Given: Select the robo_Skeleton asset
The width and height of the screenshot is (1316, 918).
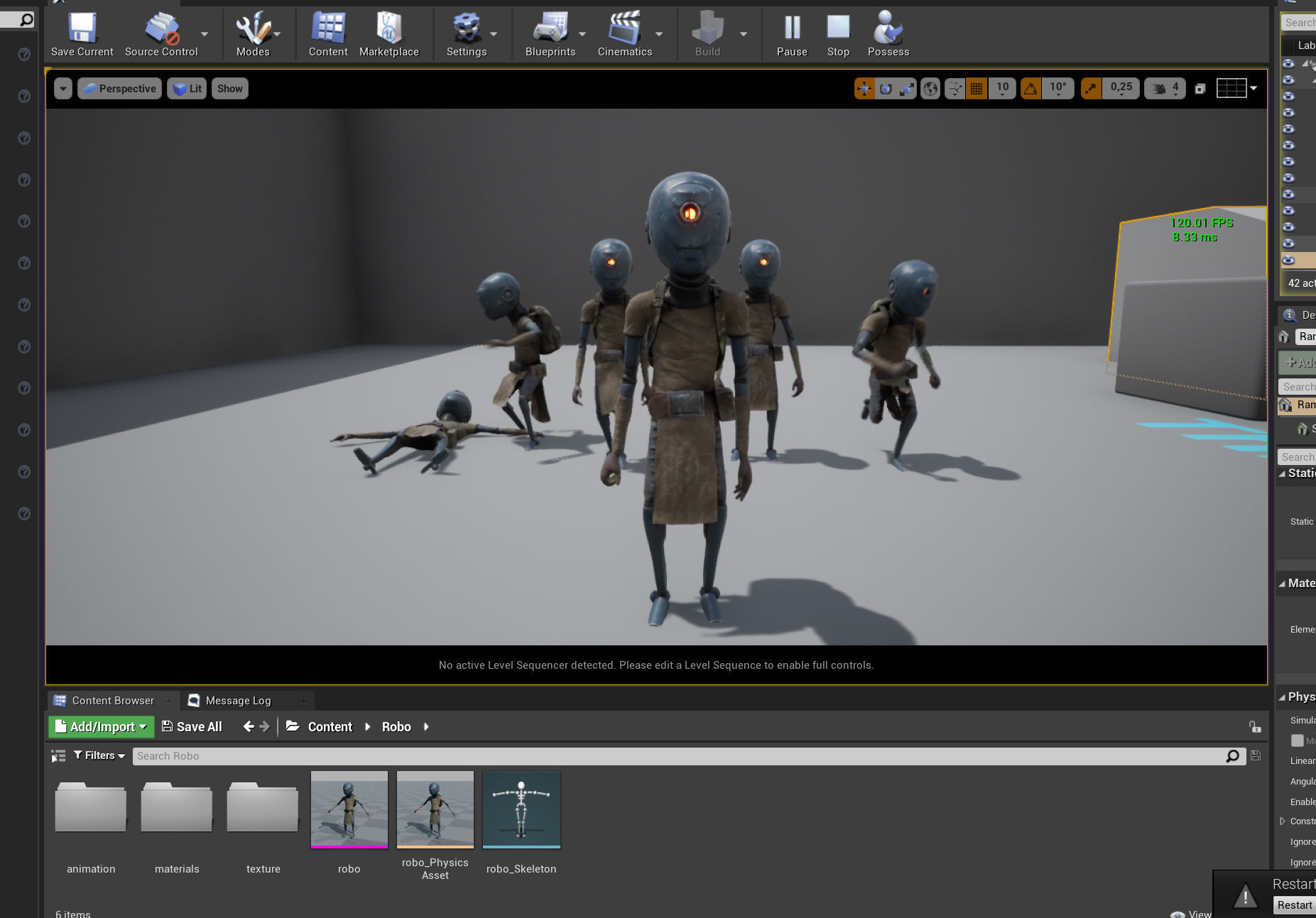Looking at the screenshot, I should (x=521, y=809).
